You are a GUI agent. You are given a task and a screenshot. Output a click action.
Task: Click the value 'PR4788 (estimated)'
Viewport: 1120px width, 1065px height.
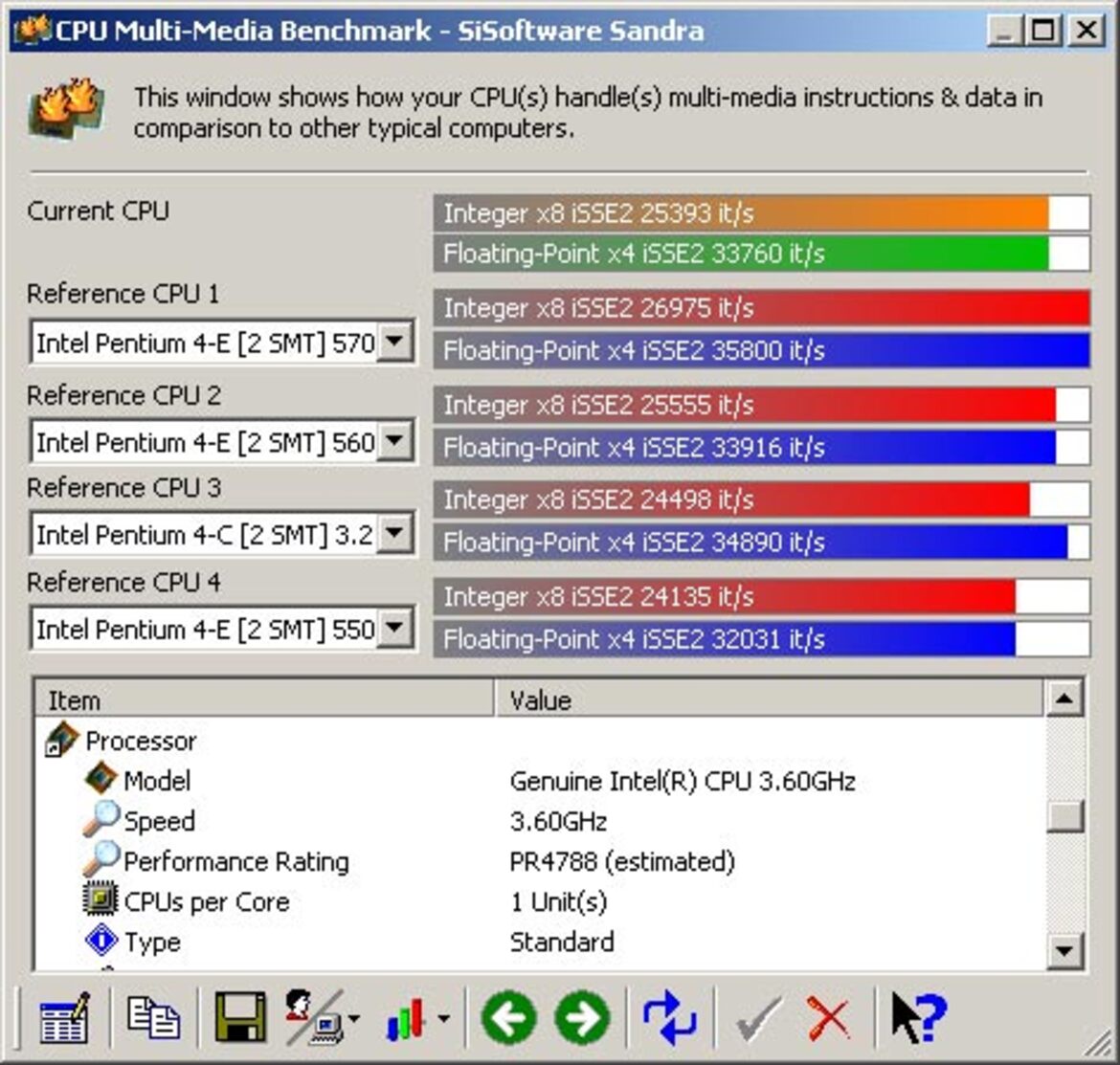click(622, 861)
